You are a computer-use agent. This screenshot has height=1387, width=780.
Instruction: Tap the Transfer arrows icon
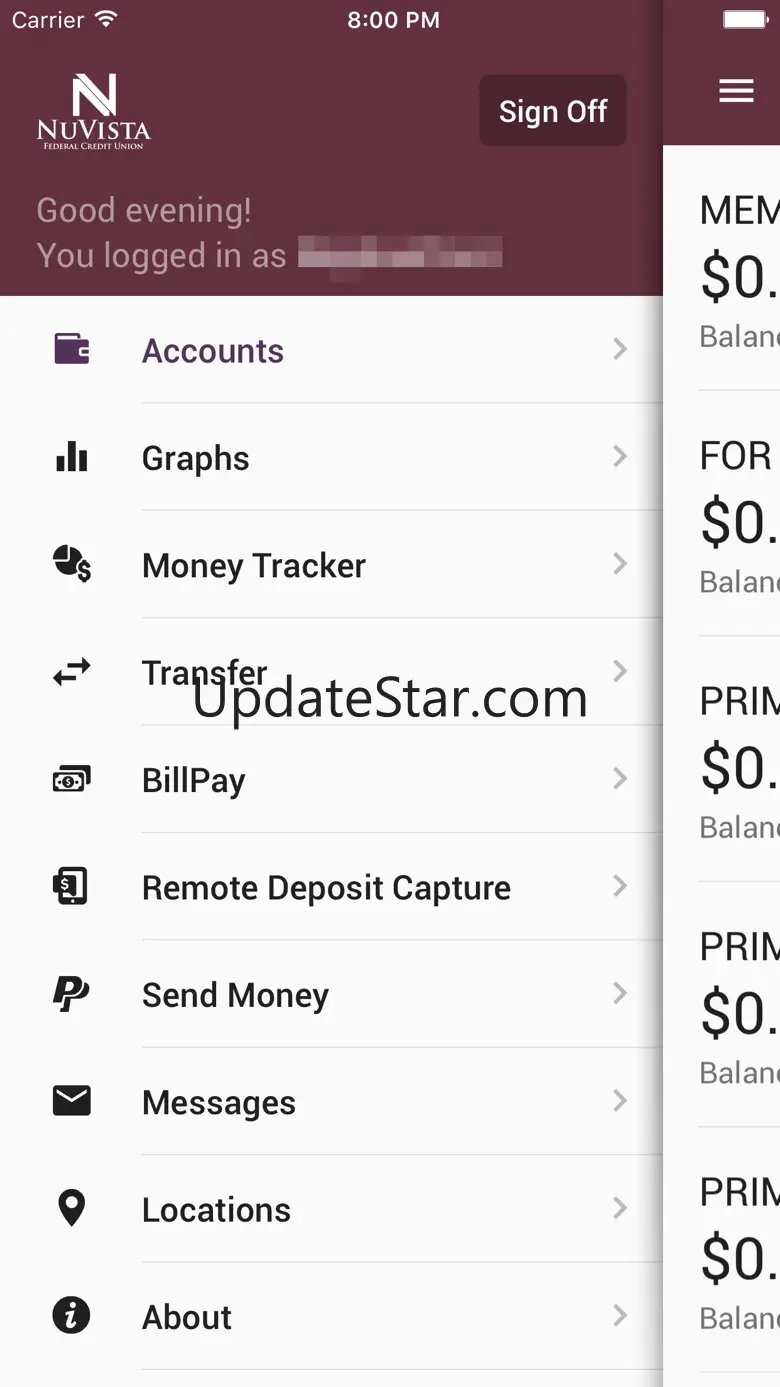tap(72, 672)
